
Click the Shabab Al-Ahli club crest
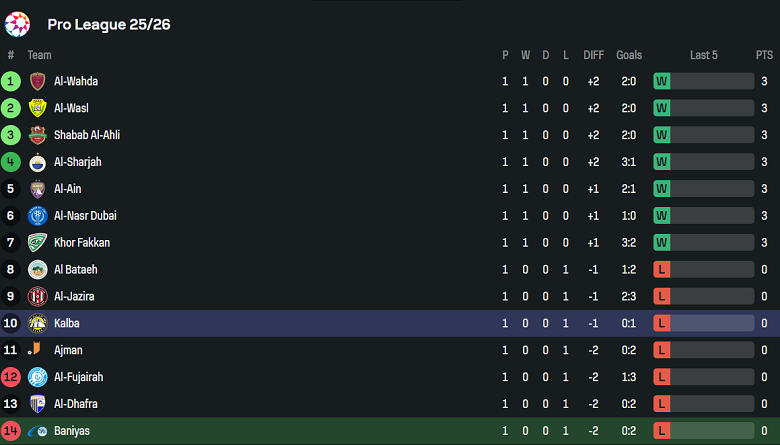click(x=38, y=135)
